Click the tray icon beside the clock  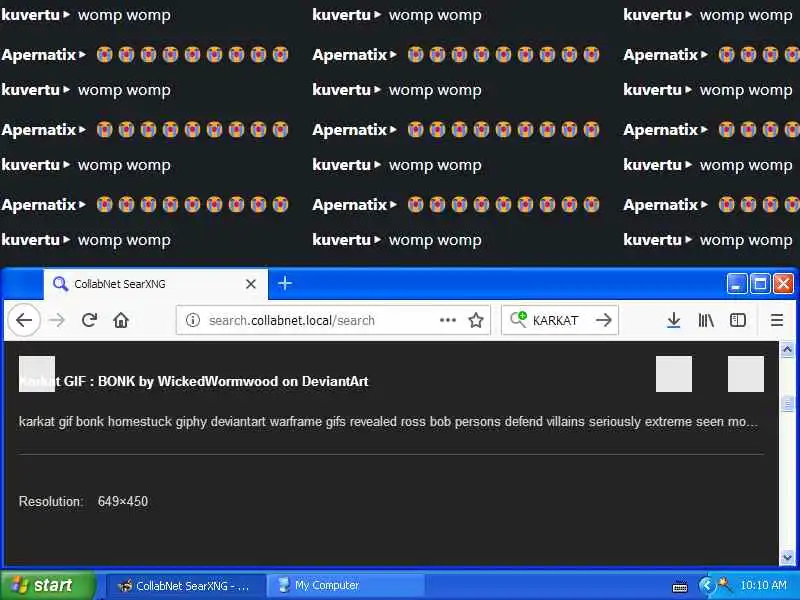pyautogui.click(x=724, y=583)
